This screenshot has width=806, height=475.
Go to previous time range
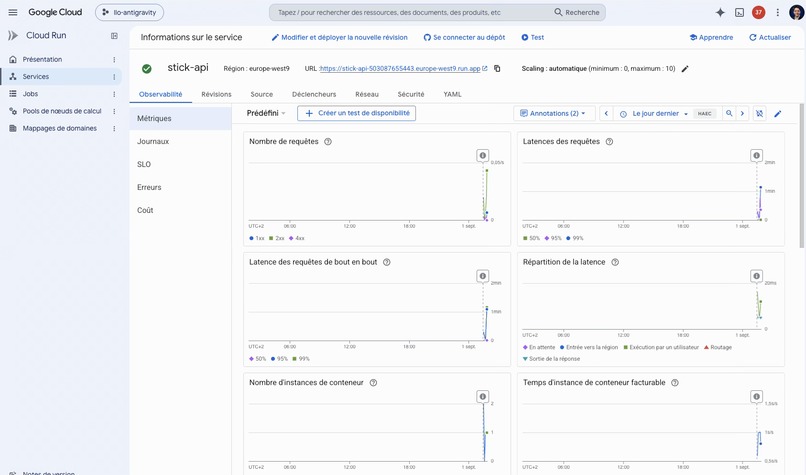pyautogui.click(x=606, y=114)
